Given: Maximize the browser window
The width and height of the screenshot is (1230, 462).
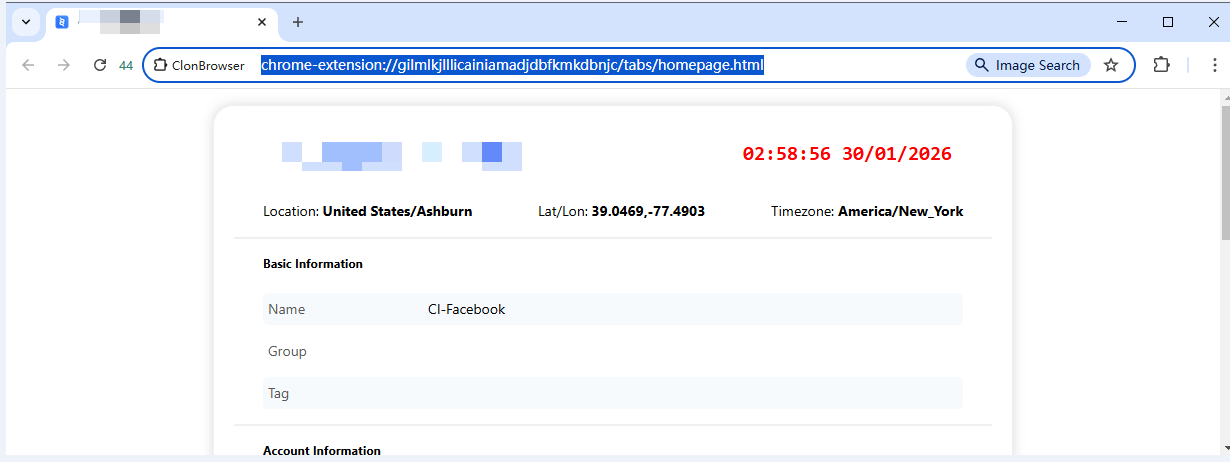Looking at the screenshot, I should pyautogui.click(x=1168, y=21).
